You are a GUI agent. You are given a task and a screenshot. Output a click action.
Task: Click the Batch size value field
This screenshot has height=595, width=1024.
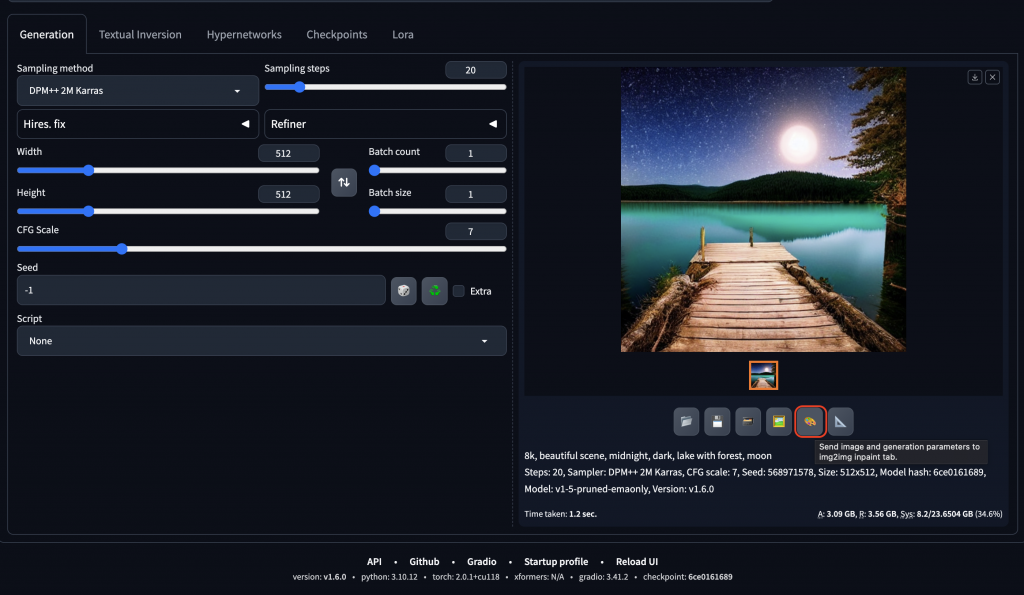[475, 194]
